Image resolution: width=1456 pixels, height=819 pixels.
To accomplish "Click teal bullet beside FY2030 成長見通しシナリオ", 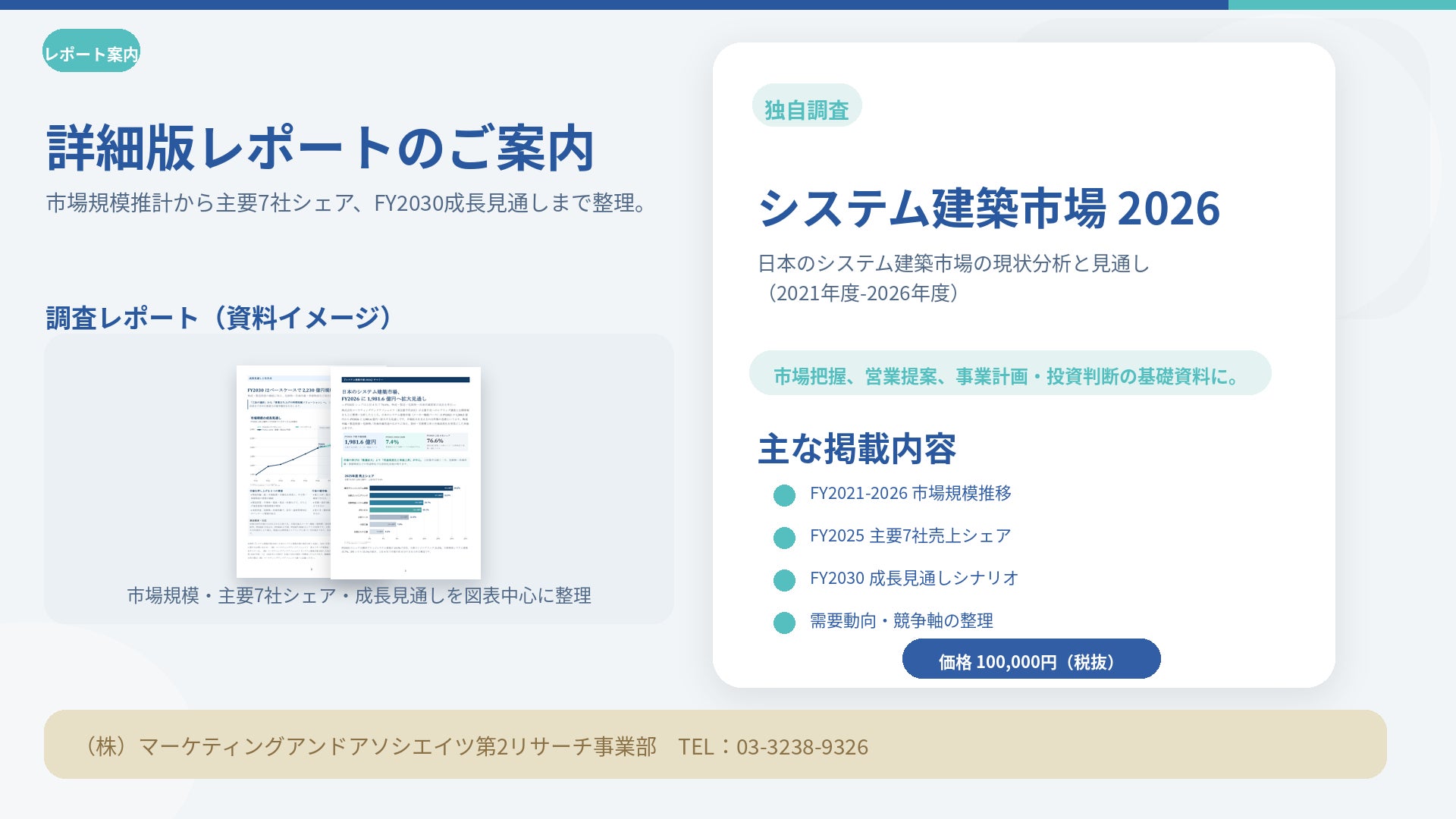I will pyautogui.click(x=784, y=580).
